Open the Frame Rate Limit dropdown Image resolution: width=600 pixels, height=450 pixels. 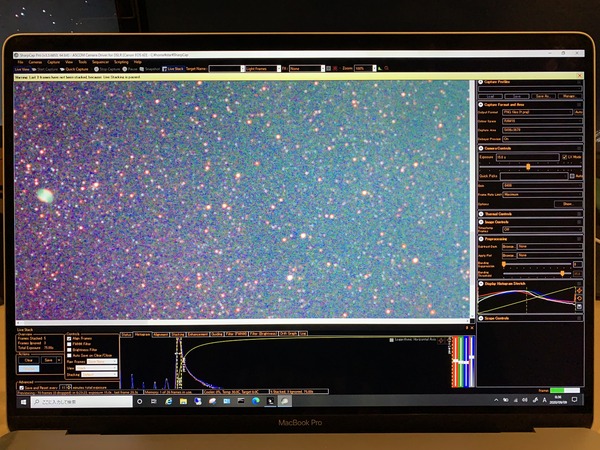[542, 194]
